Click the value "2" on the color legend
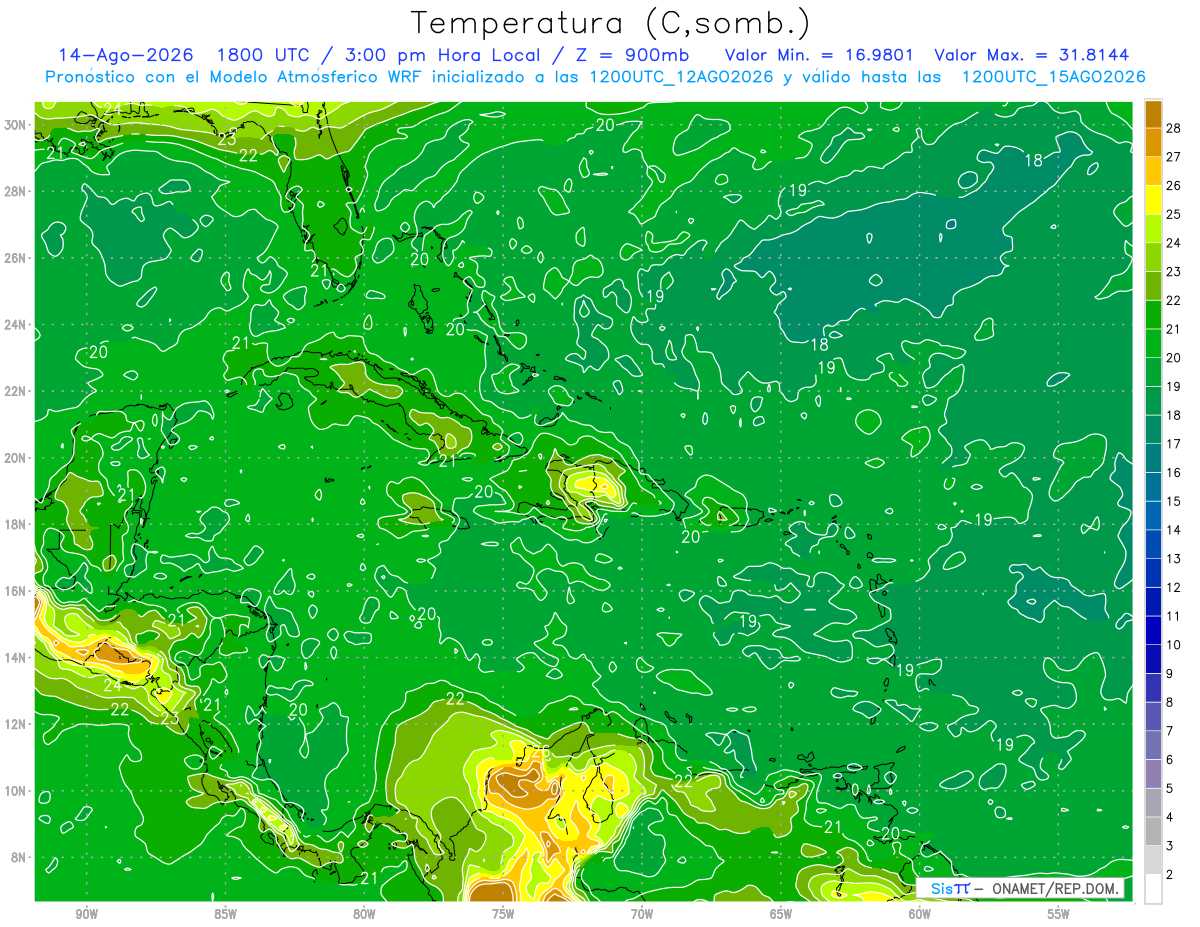This screenshot has height=927, width=1200. click(x=1169, y=875)
